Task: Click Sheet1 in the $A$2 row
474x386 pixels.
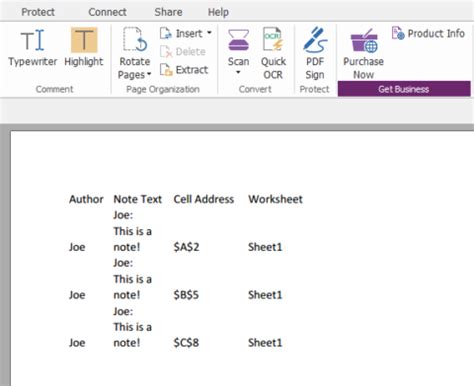Action: [265, 247]
